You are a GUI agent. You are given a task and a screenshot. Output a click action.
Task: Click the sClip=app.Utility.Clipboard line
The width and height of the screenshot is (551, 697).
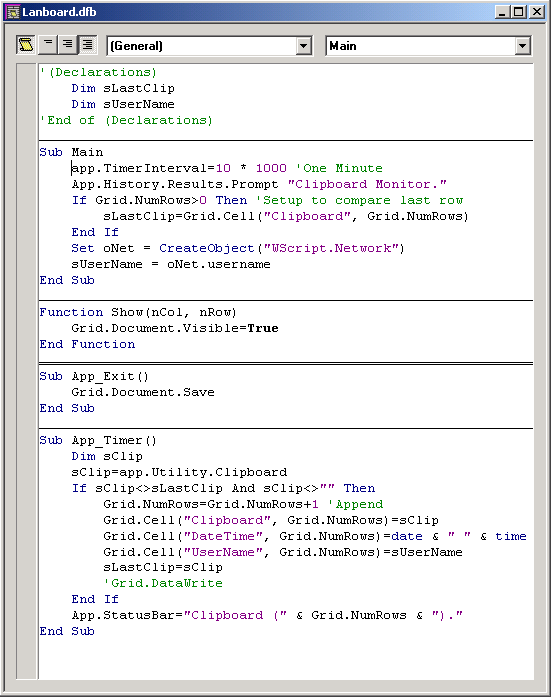click(x=179, y=472)
